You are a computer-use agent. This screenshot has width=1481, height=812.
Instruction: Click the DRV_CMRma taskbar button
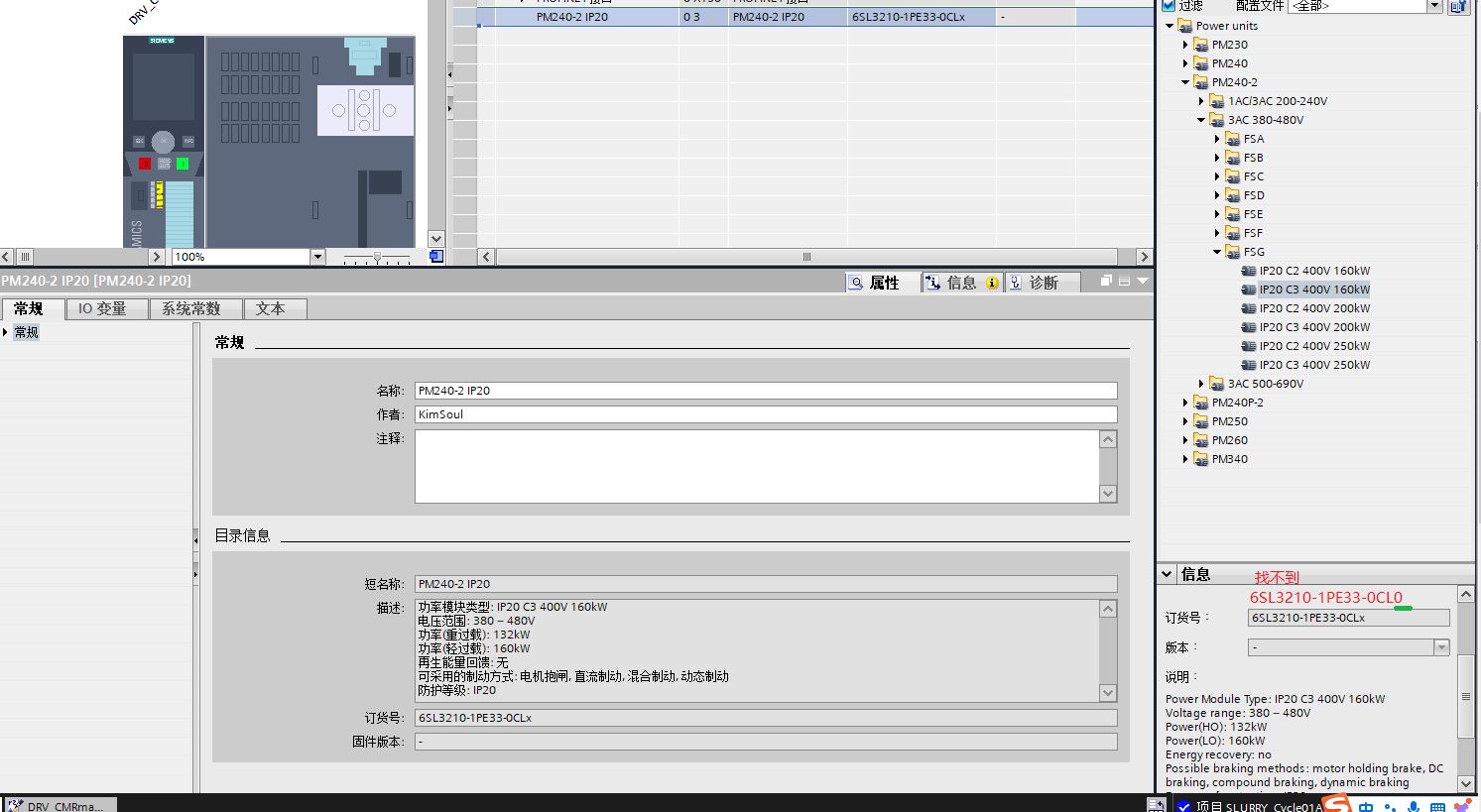coord(60,805)
